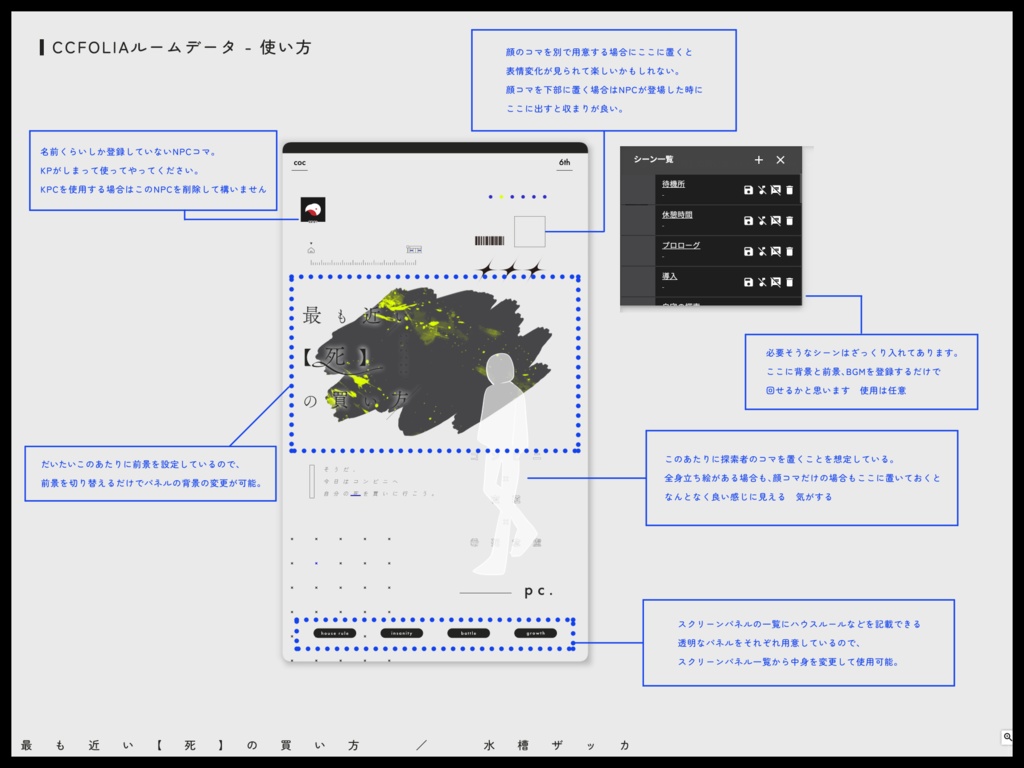Viewport: 1024px width, 768px height.
Task: Delete the プロローグ scene with the trash icon
Action: 790,252
